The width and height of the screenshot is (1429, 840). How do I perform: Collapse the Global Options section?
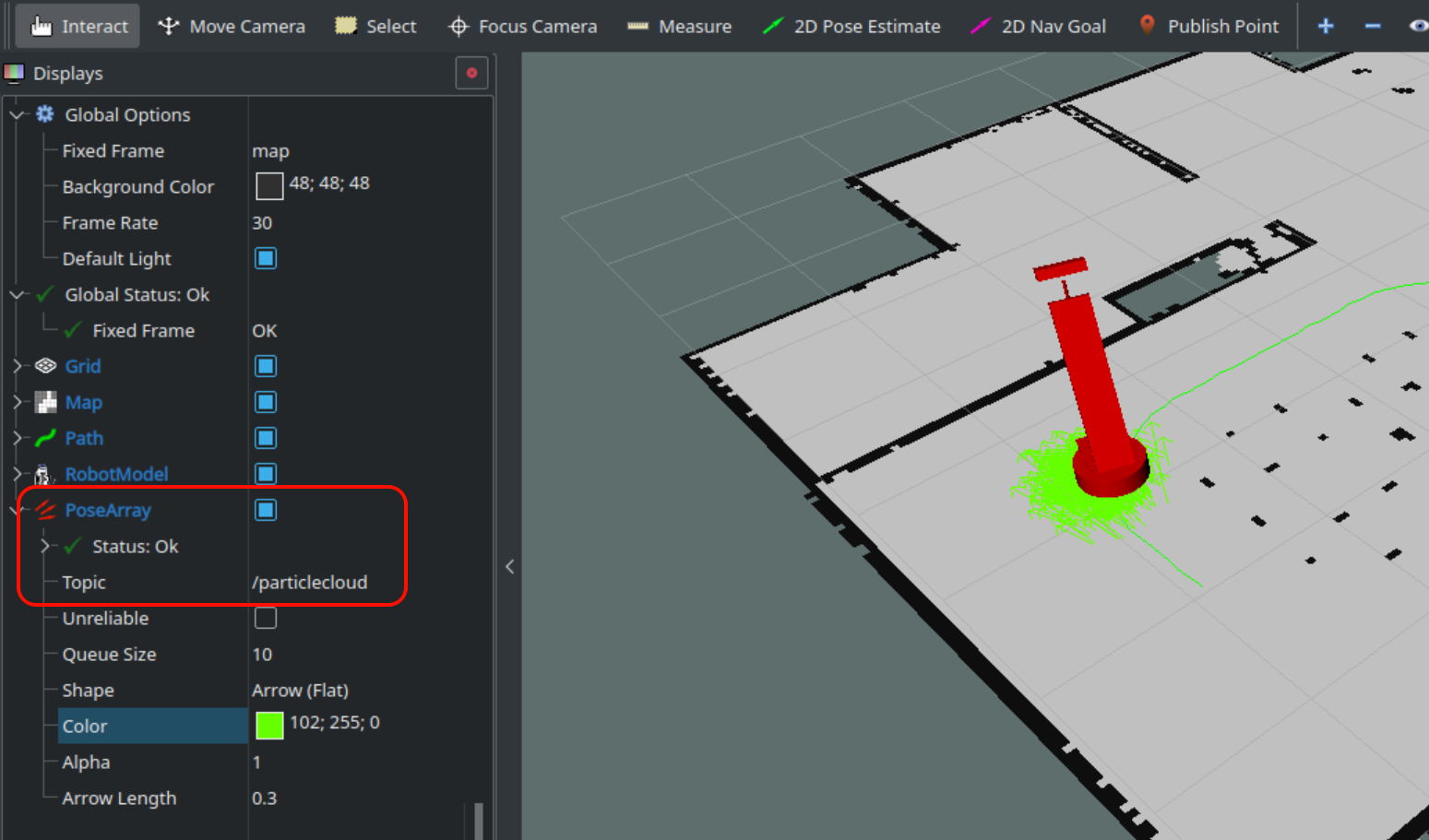pyautogui.click(x=17, y=115)
